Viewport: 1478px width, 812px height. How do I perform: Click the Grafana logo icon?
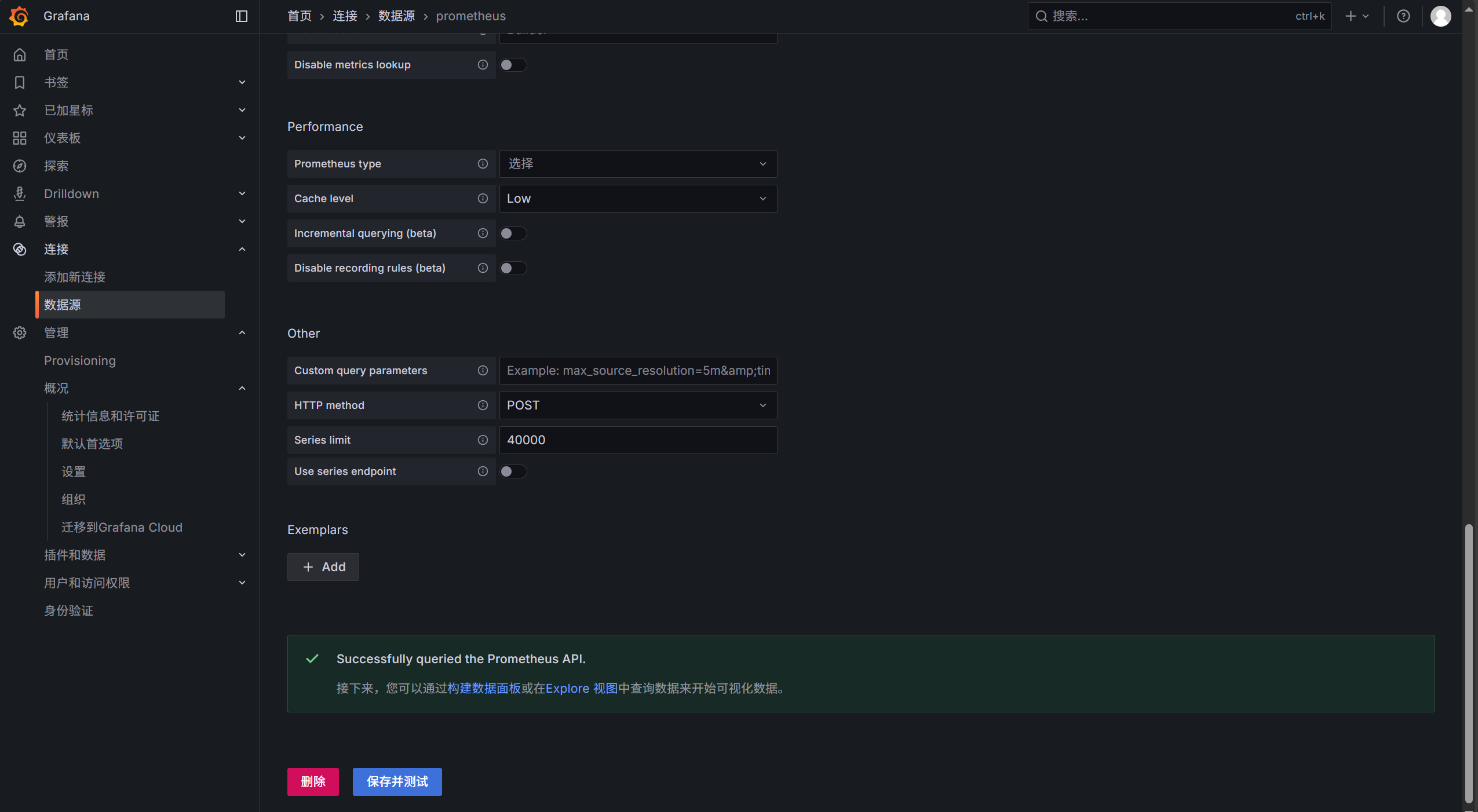click(x=19, y=16)
